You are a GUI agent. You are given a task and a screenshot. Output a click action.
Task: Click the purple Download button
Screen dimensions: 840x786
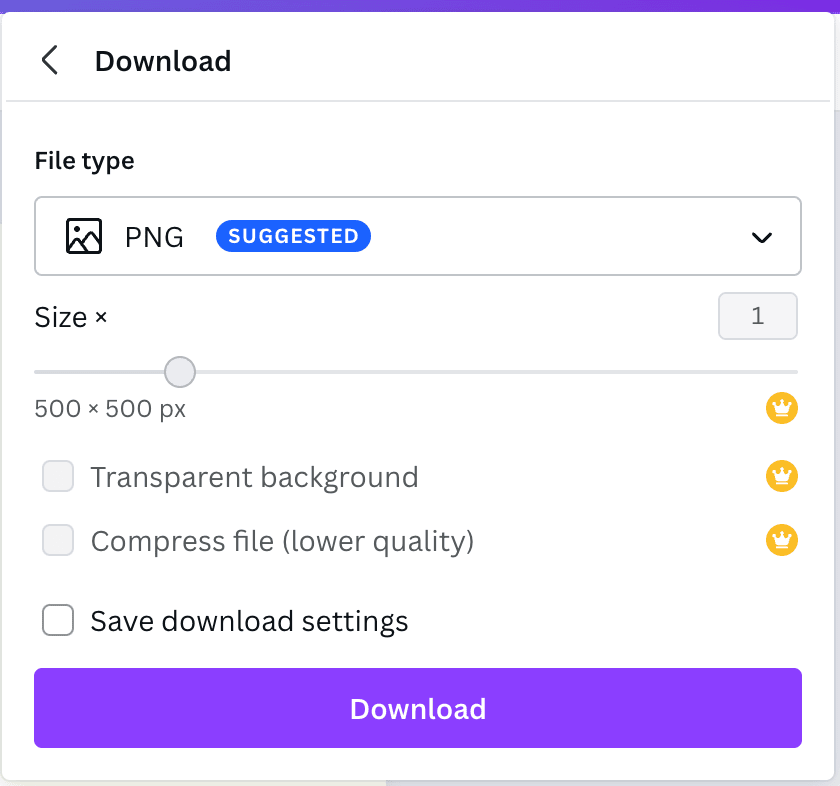click(x=418, y=708)
